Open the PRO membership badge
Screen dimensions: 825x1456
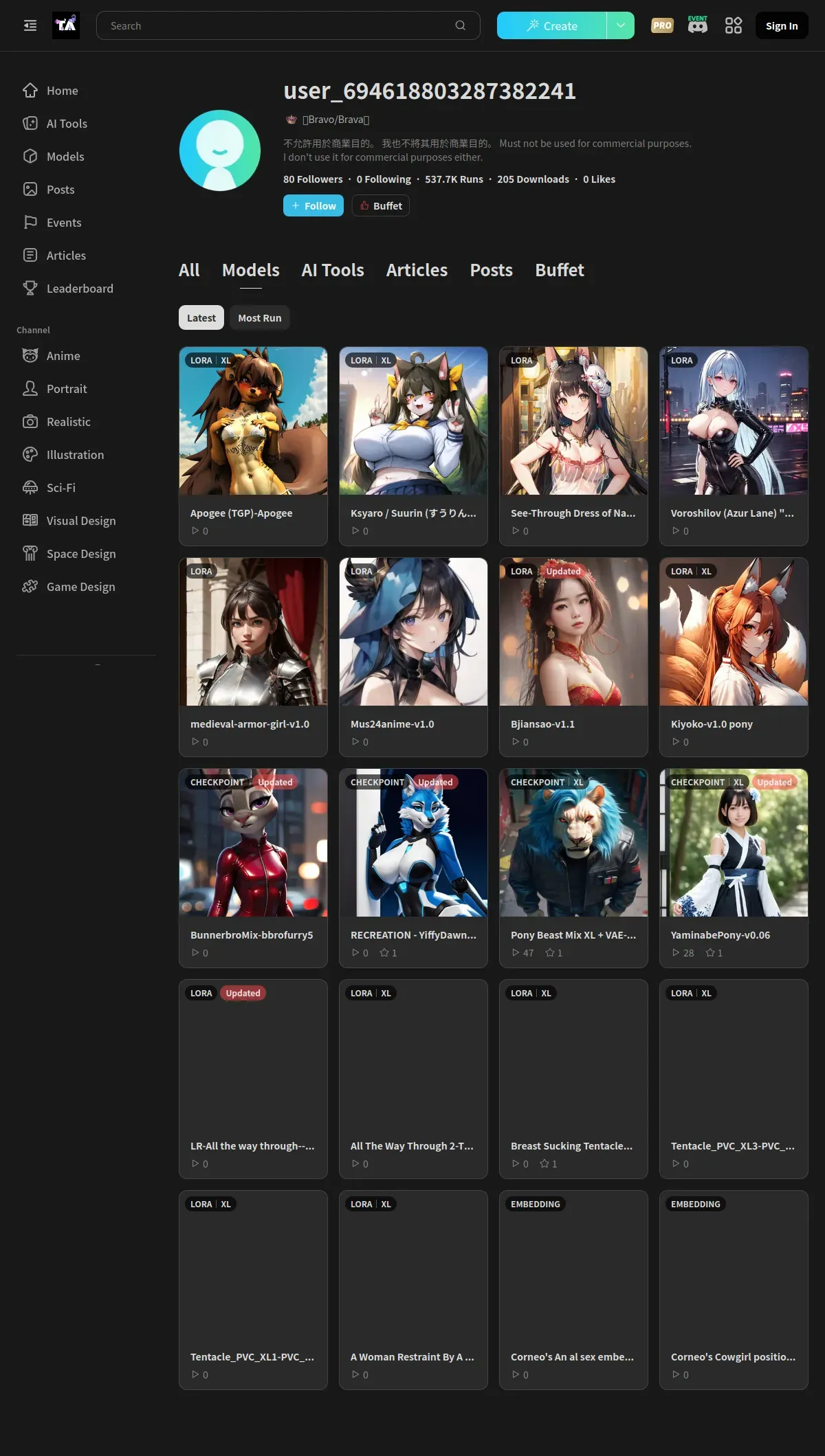pos(662,25)
